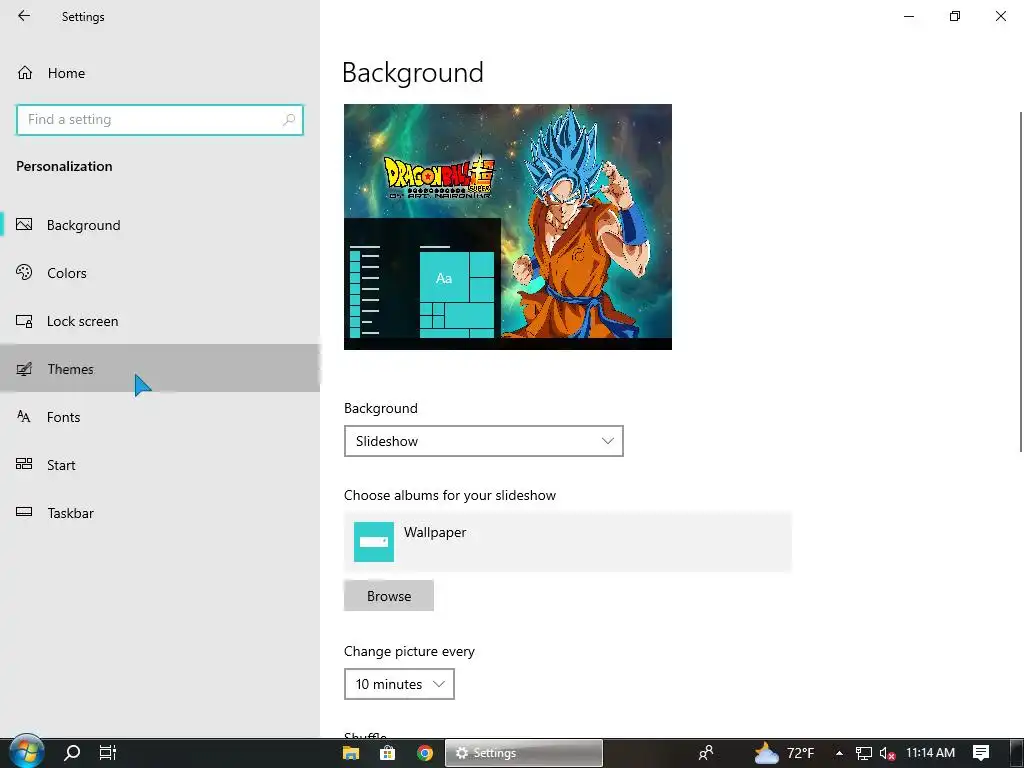
Task: Restore down the Settings window
Action: 955,16
